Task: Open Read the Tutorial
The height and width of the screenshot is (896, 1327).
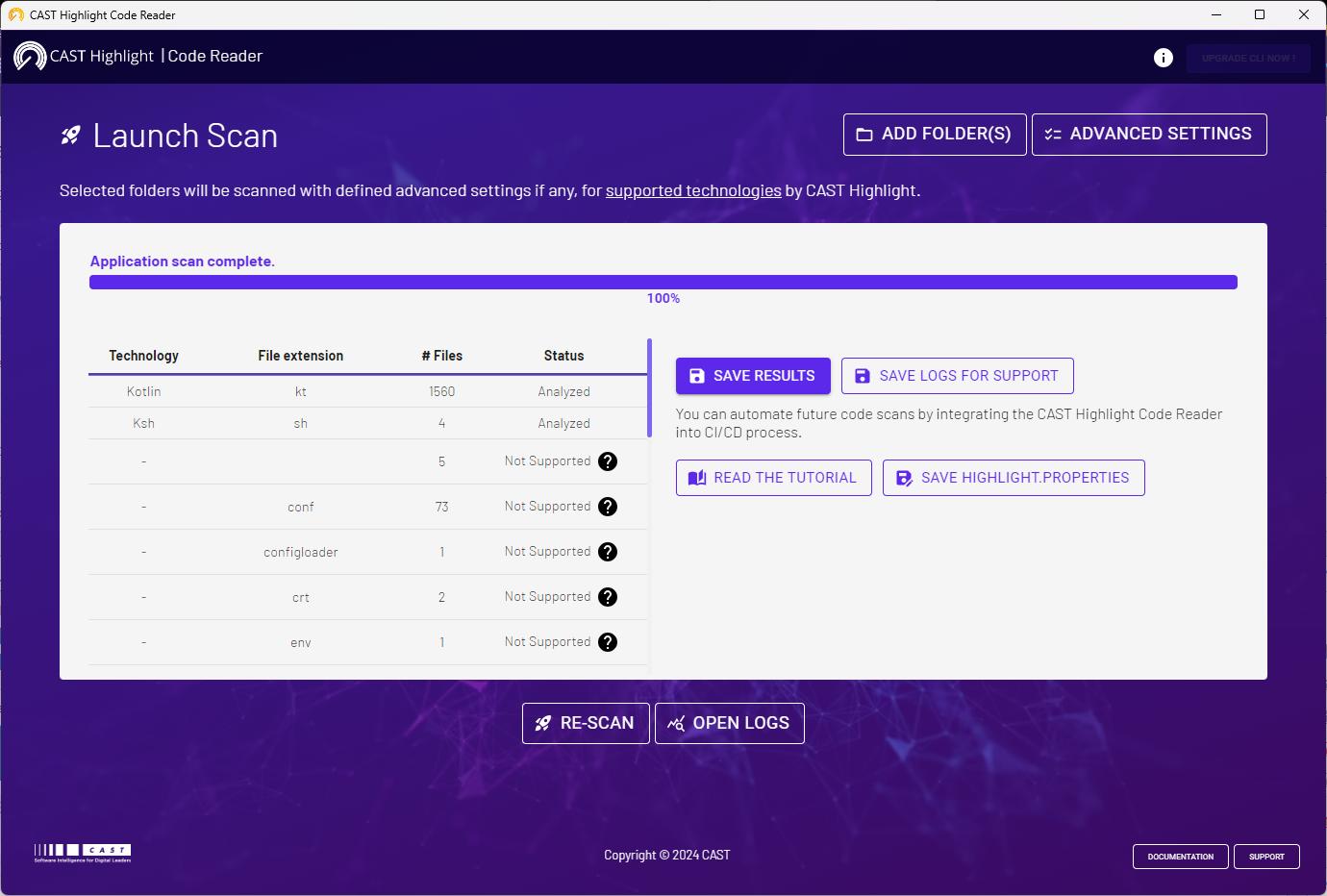Action: (x=773, y=478)
